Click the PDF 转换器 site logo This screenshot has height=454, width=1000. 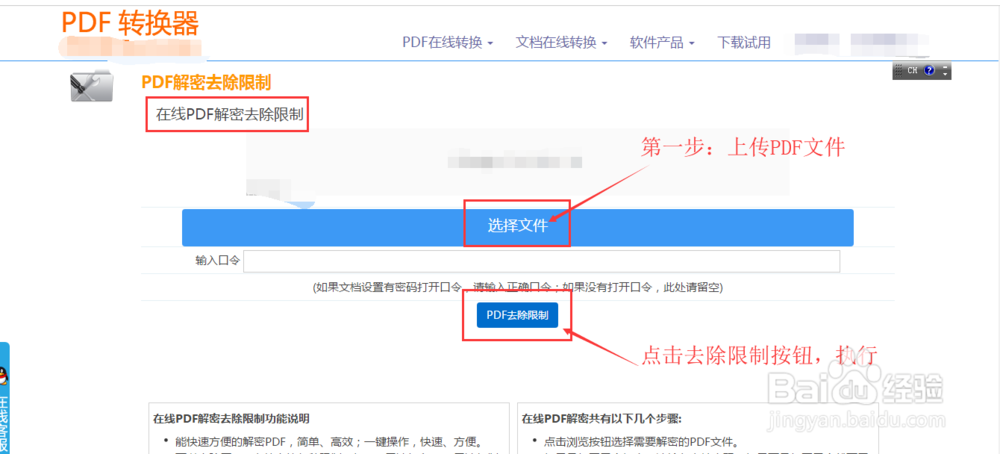(130, 24)
